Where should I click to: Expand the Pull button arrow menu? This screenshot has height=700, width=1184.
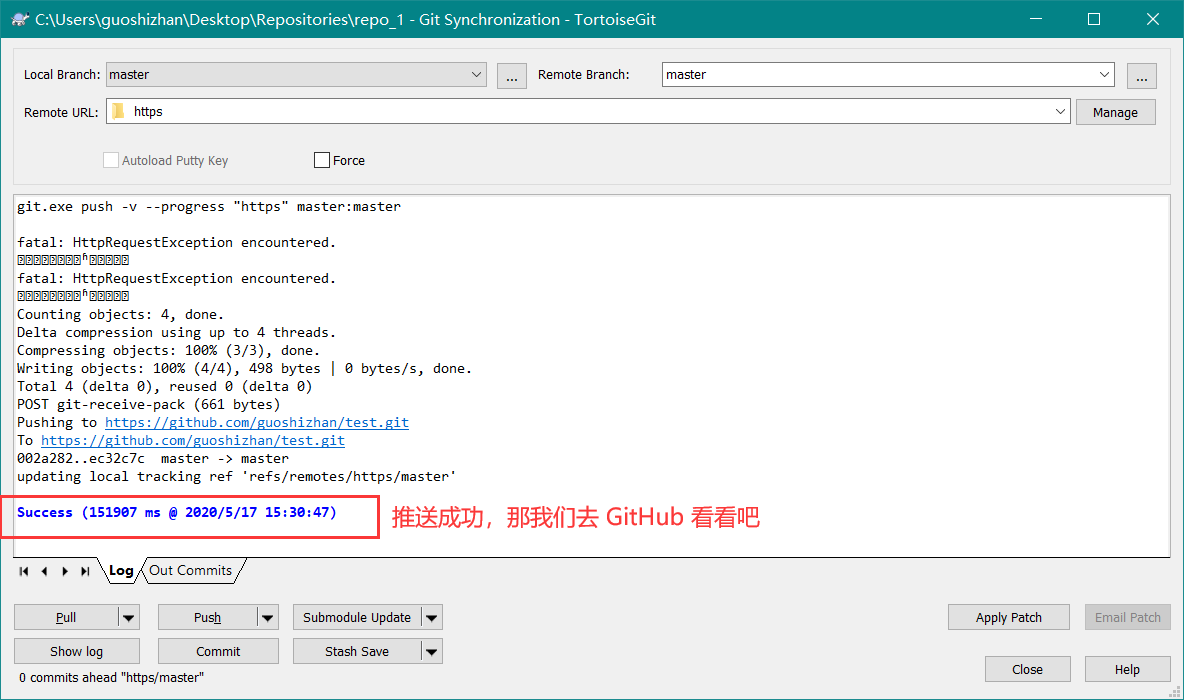[129, 618]
